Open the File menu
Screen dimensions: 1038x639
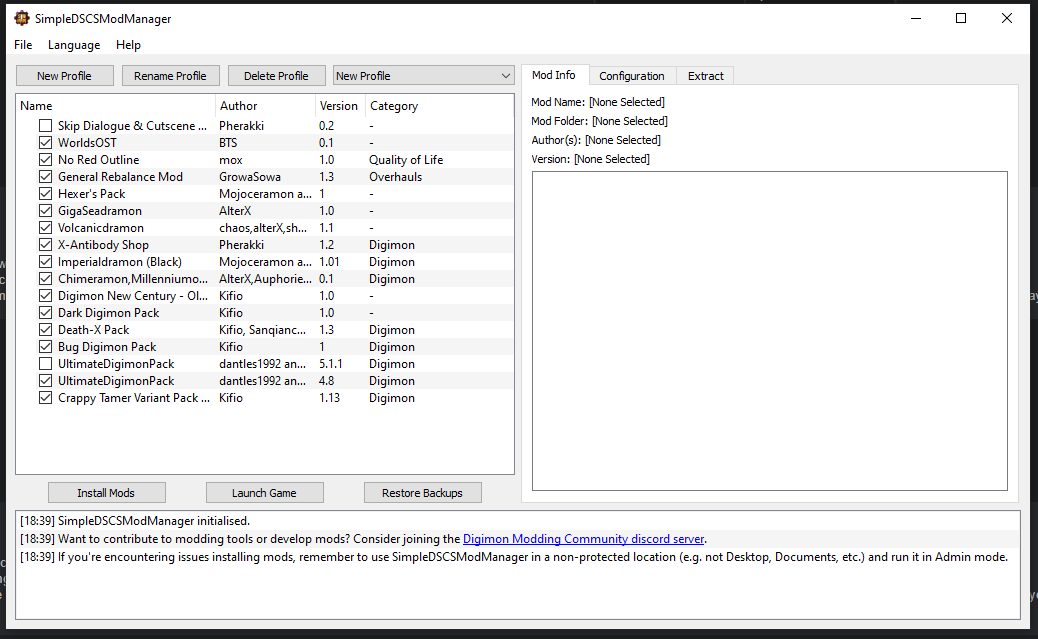point(23,44)
